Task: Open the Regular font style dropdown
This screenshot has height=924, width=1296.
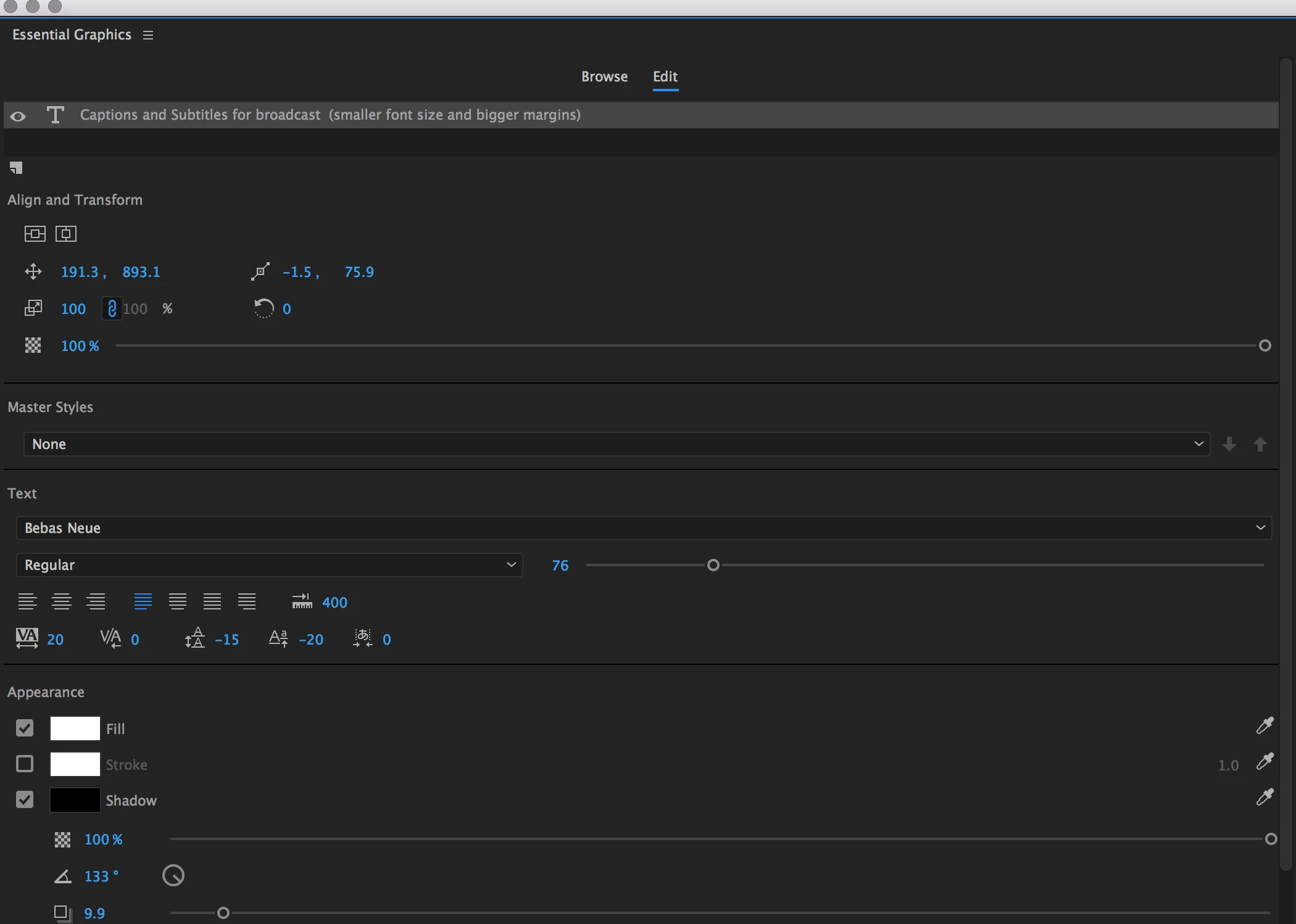Action: pyautogui.click(x=269, y=565)
